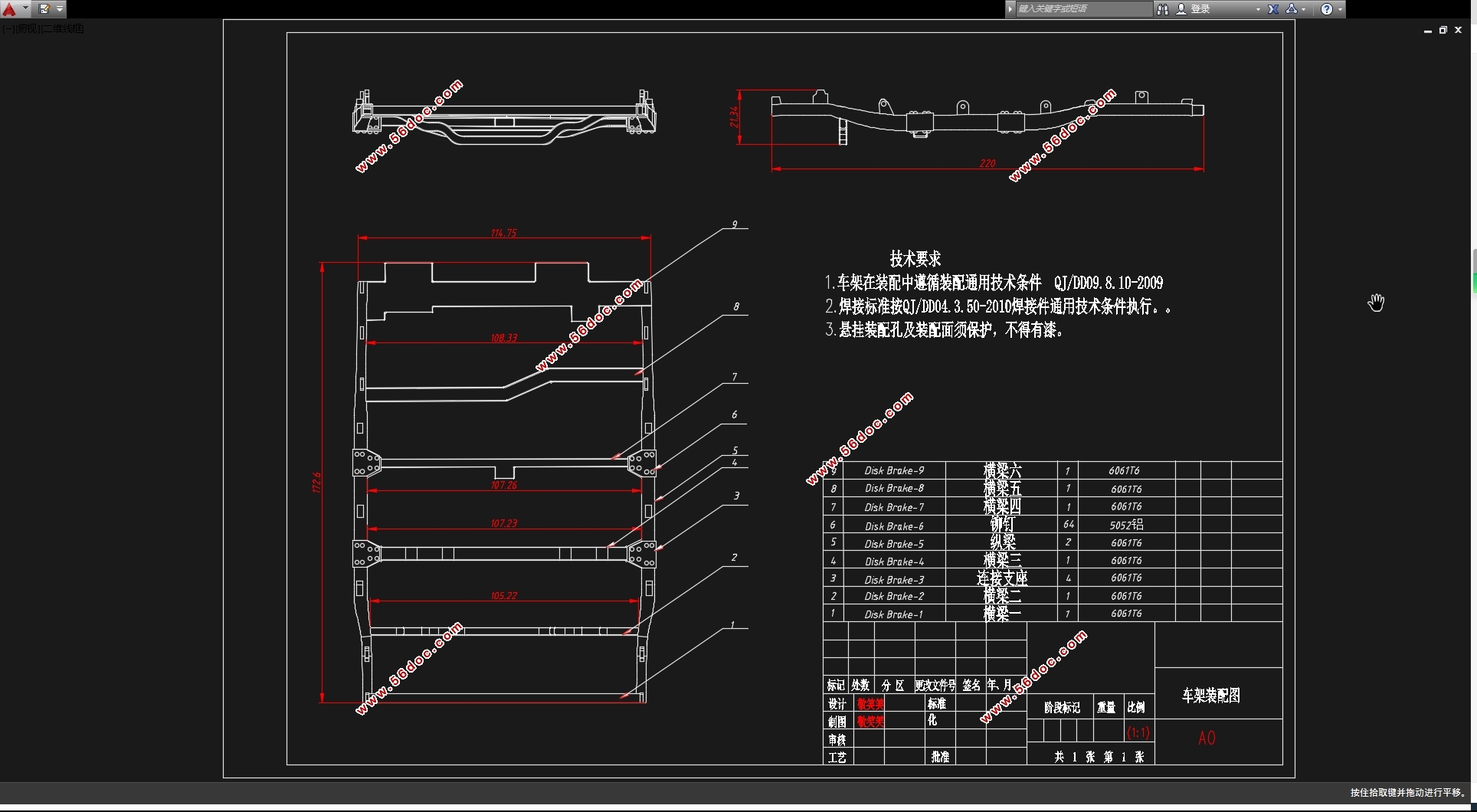Open the Autodesk 360 triangle icon
This screenshot has width=1477, height=812.
(x=1291, y=9)
